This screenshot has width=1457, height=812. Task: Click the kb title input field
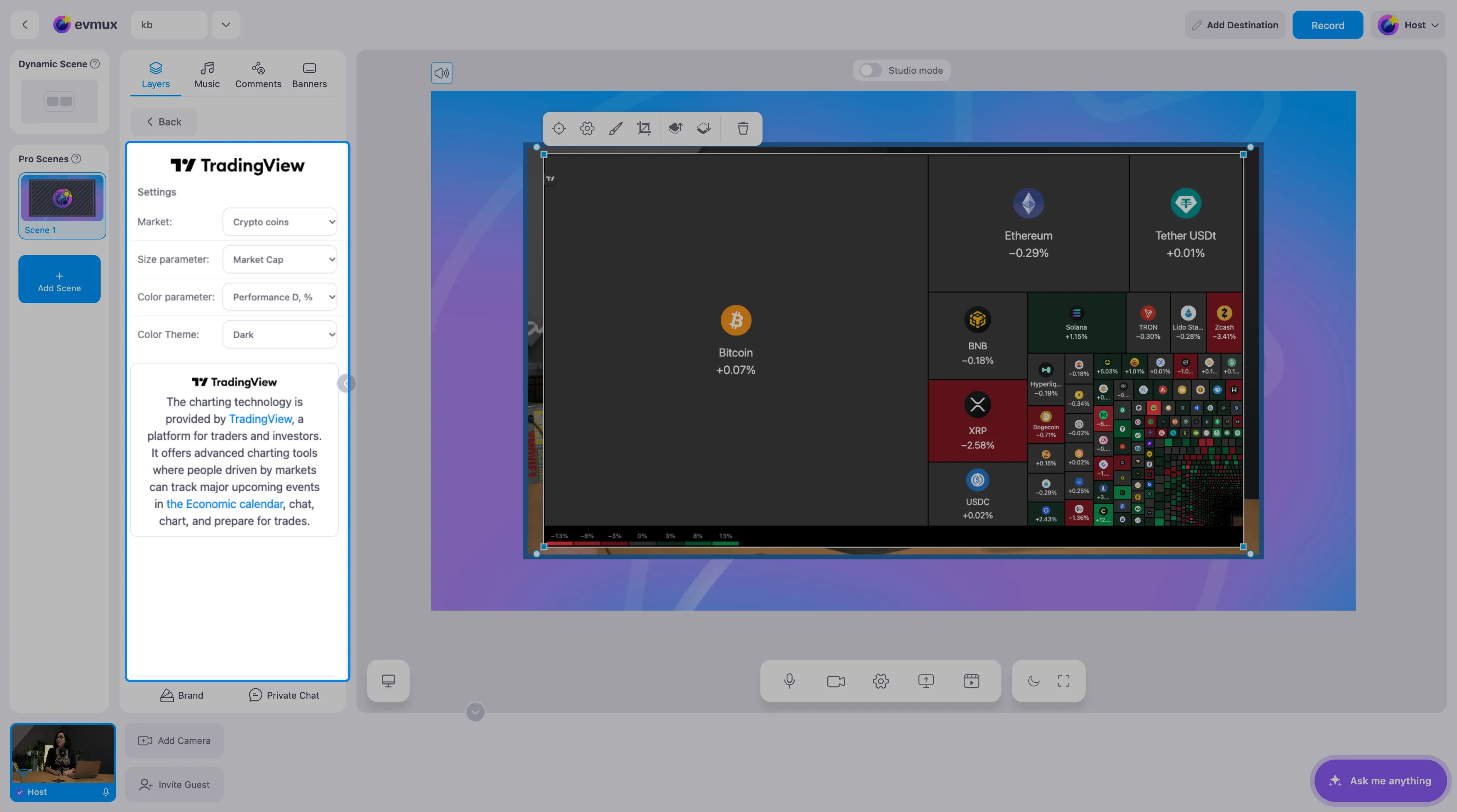point(169,24)
